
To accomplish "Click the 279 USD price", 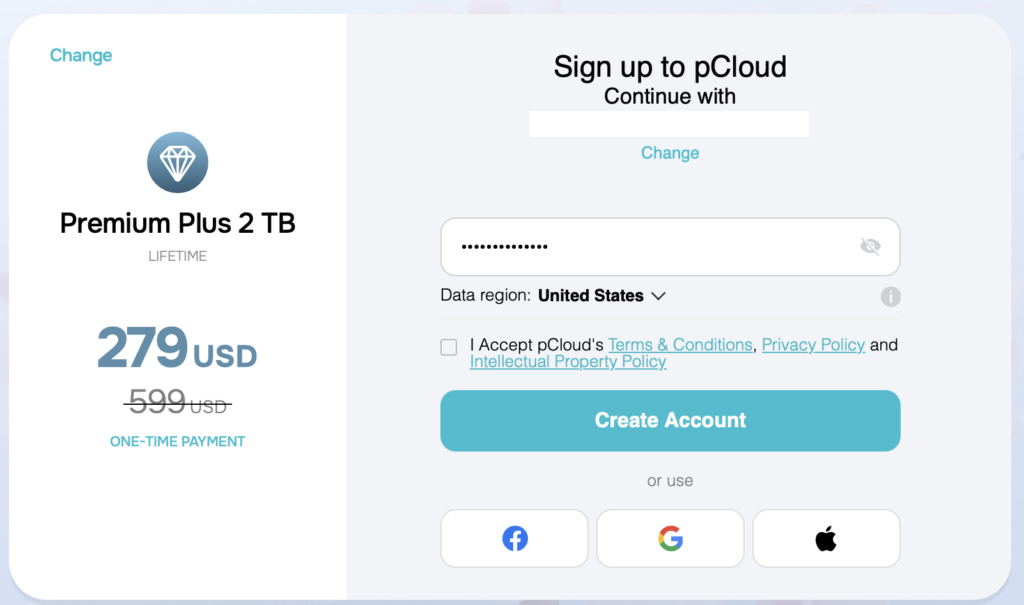I will (177, 349).
